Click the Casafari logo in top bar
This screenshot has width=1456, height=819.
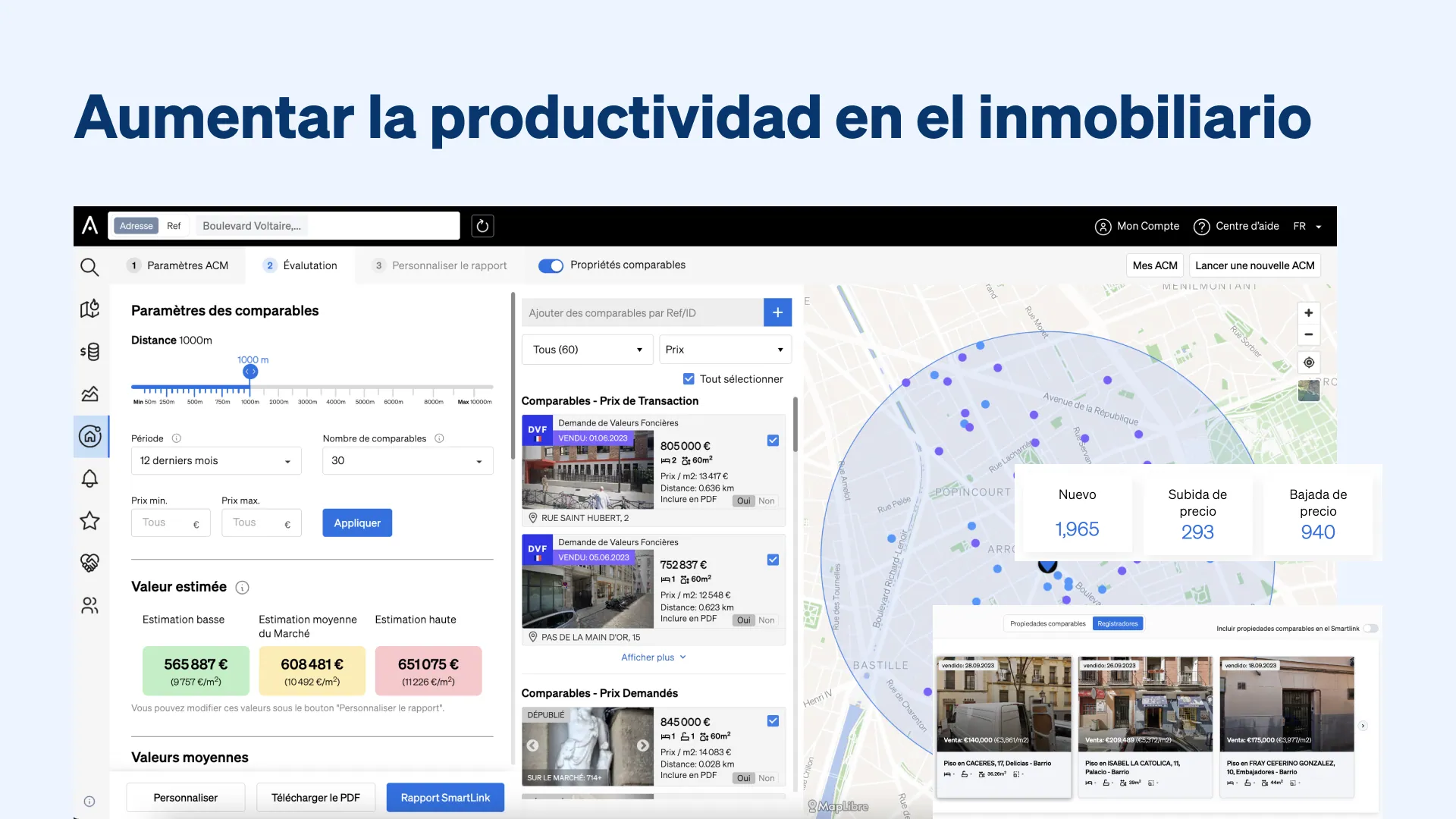point(90,225)
